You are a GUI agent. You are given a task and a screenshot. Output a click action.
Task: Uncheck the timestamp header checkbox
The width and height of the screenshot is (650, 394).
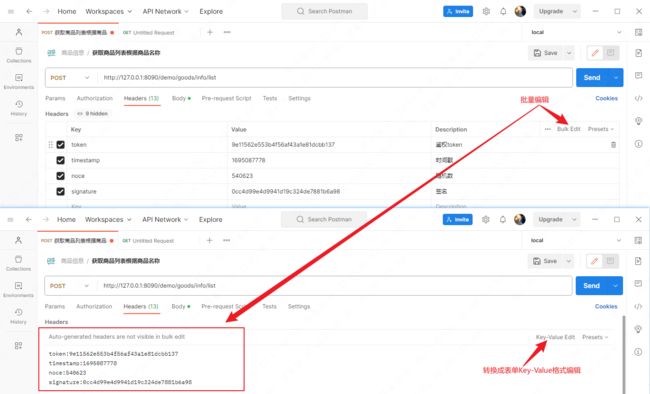pyautogui.click(x=61, y=161)
